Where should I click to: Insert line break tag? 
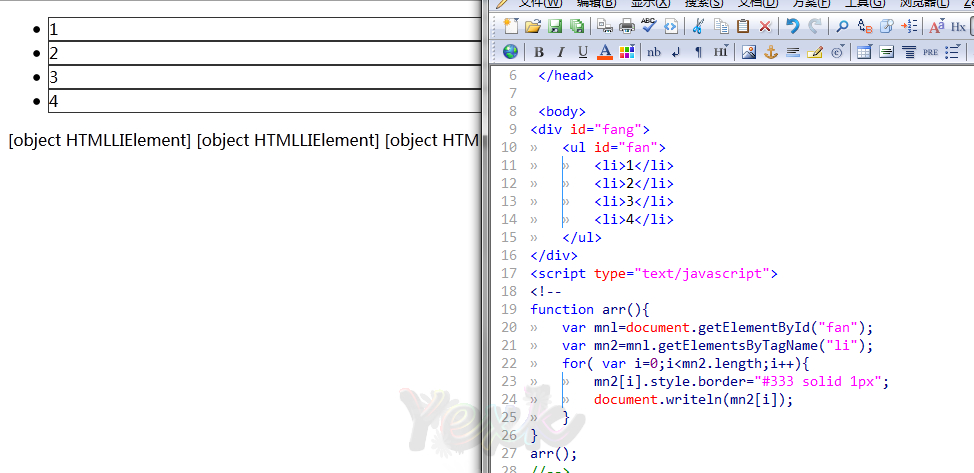(x=676, y=52)
